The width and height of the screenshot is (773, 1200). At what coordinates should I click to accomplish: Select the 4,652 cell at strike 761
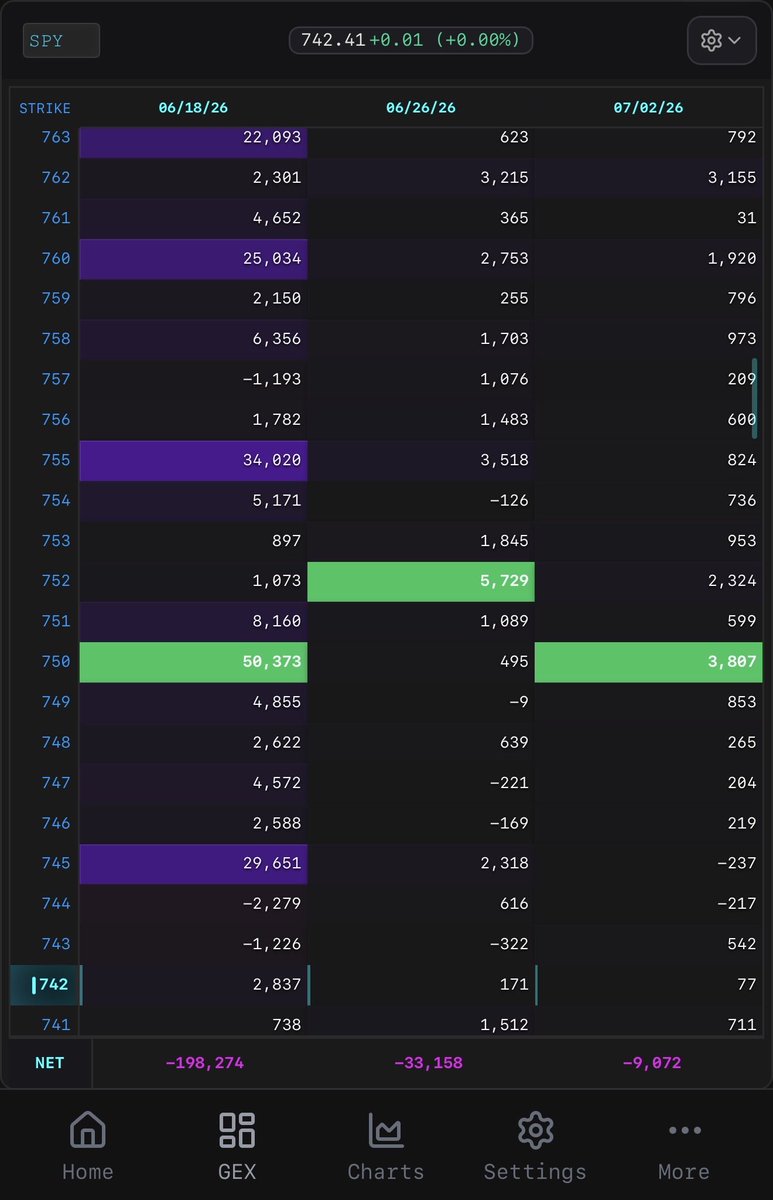(193, 218)
